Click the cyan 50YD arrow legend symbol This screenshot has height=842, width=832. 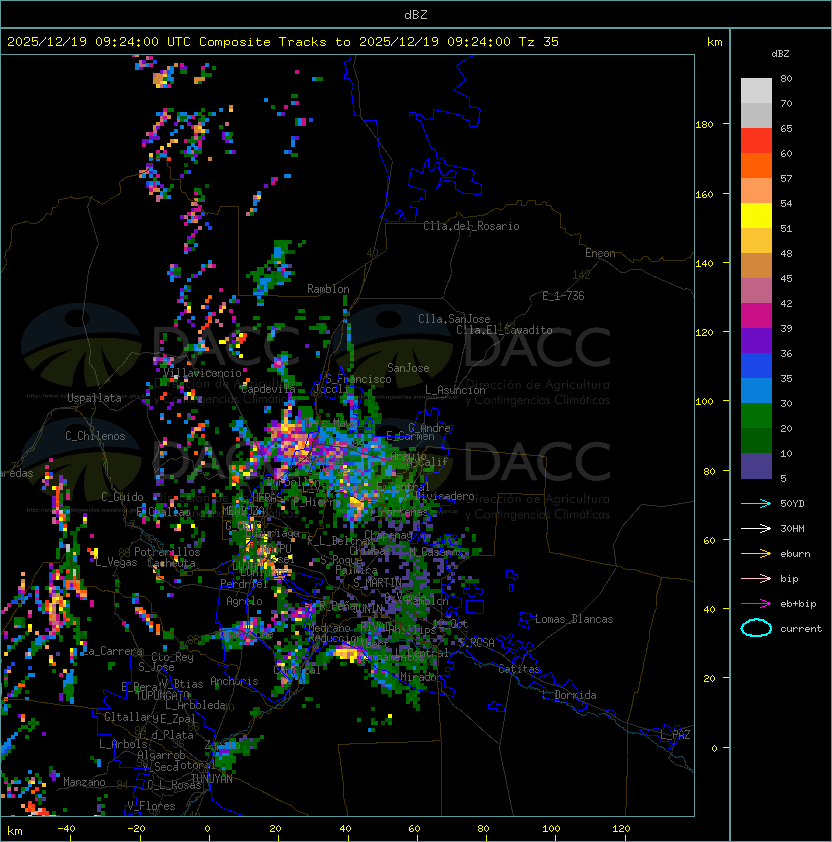point(756,504)
